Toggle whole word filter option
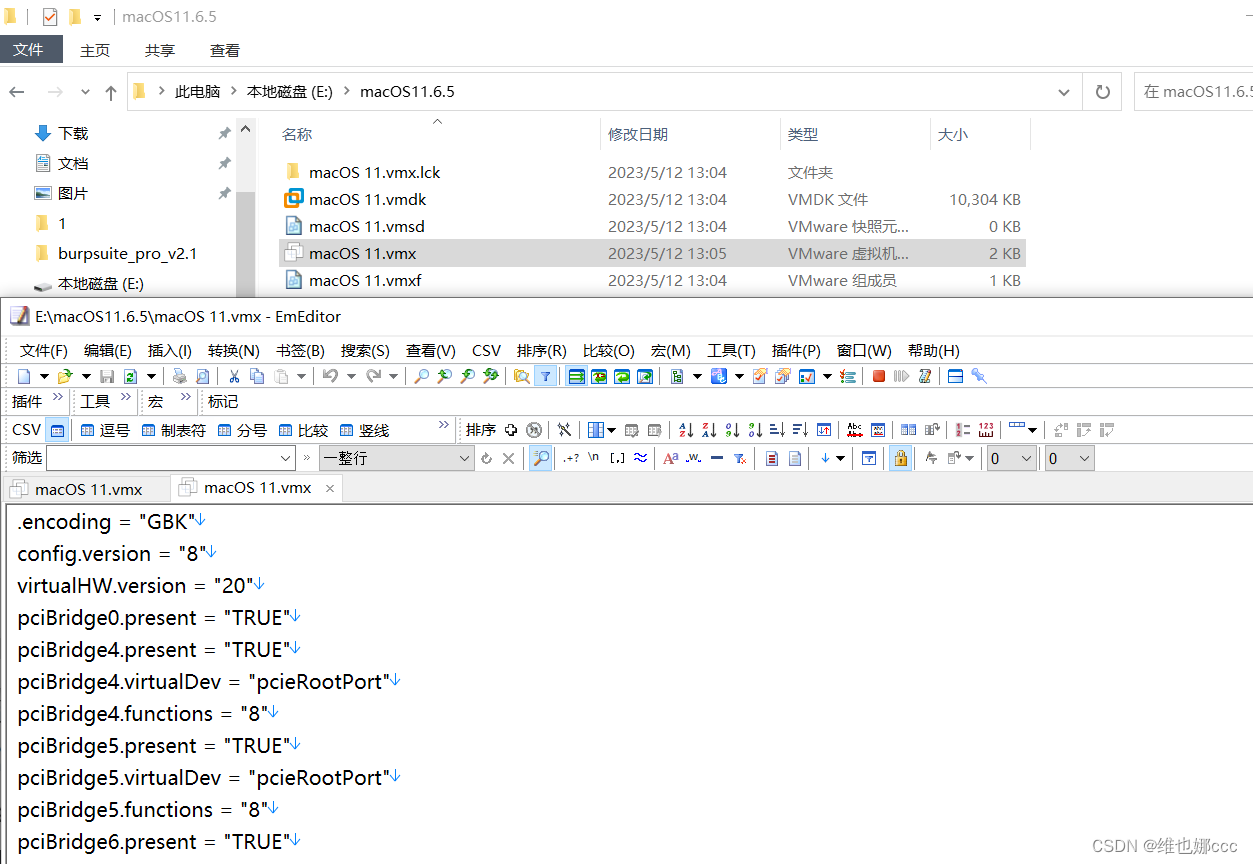This screenshot has width=1253, height=864. click(x=693, y=458)
